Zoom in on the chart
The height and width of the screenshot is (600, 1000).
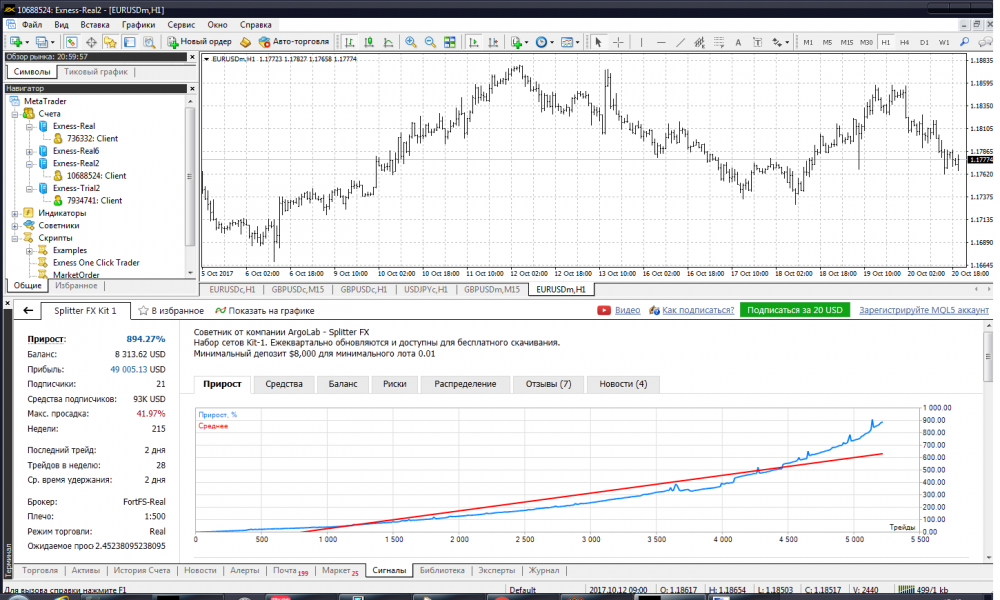[411, 42]
